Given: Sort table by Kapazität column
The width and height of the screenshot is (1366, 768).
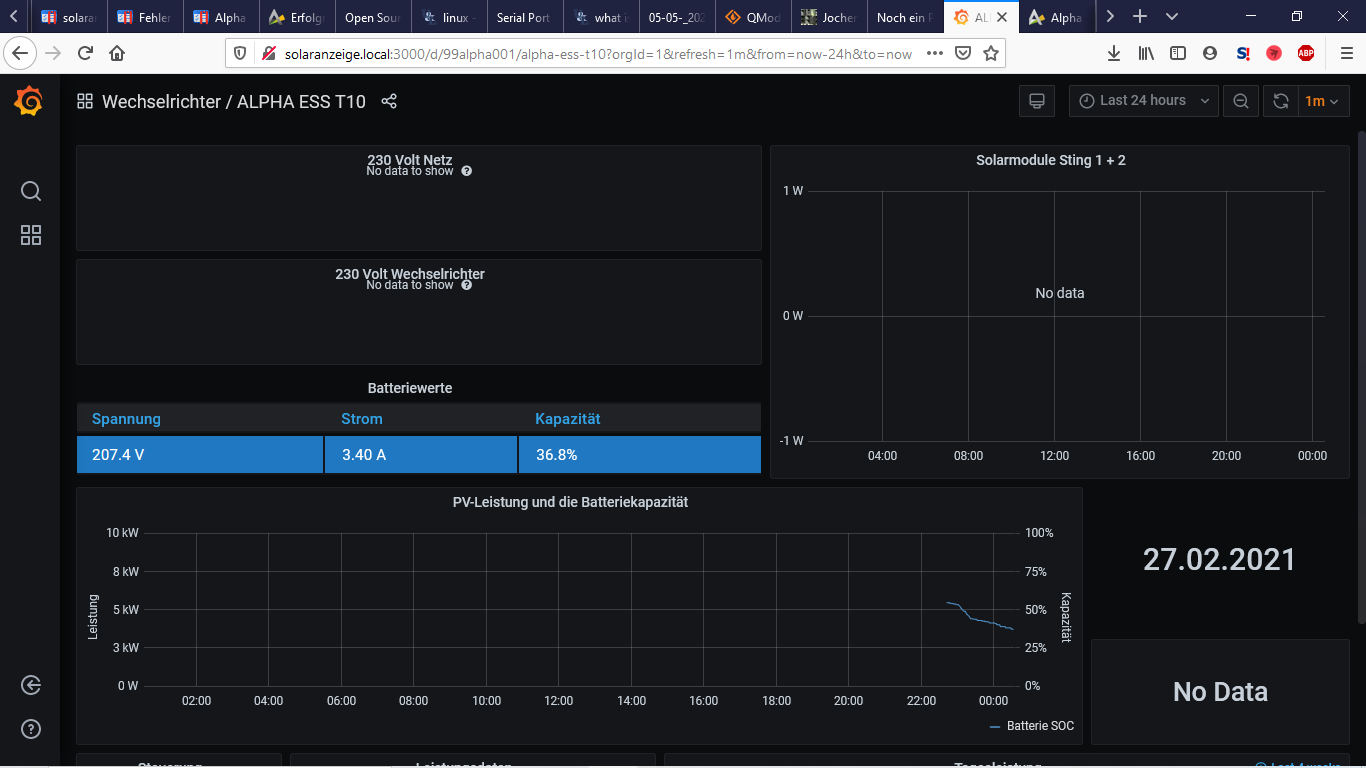Looking at the screenshot, I should [x=568, y=419].
